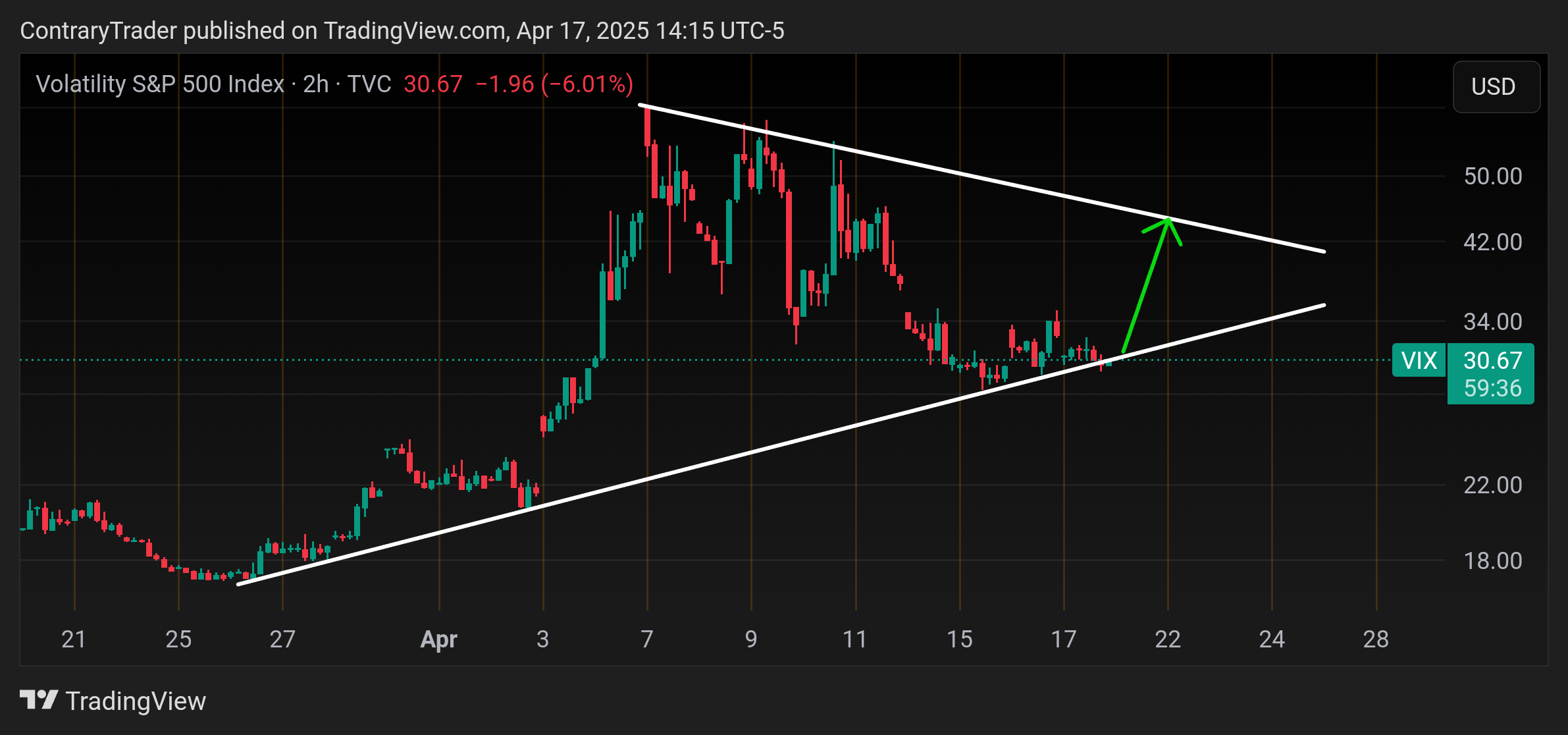The width and height of the screenshot is (1568, 735).
Task: Click the 34.00 price axis label
Action: tap(1492, 322)
